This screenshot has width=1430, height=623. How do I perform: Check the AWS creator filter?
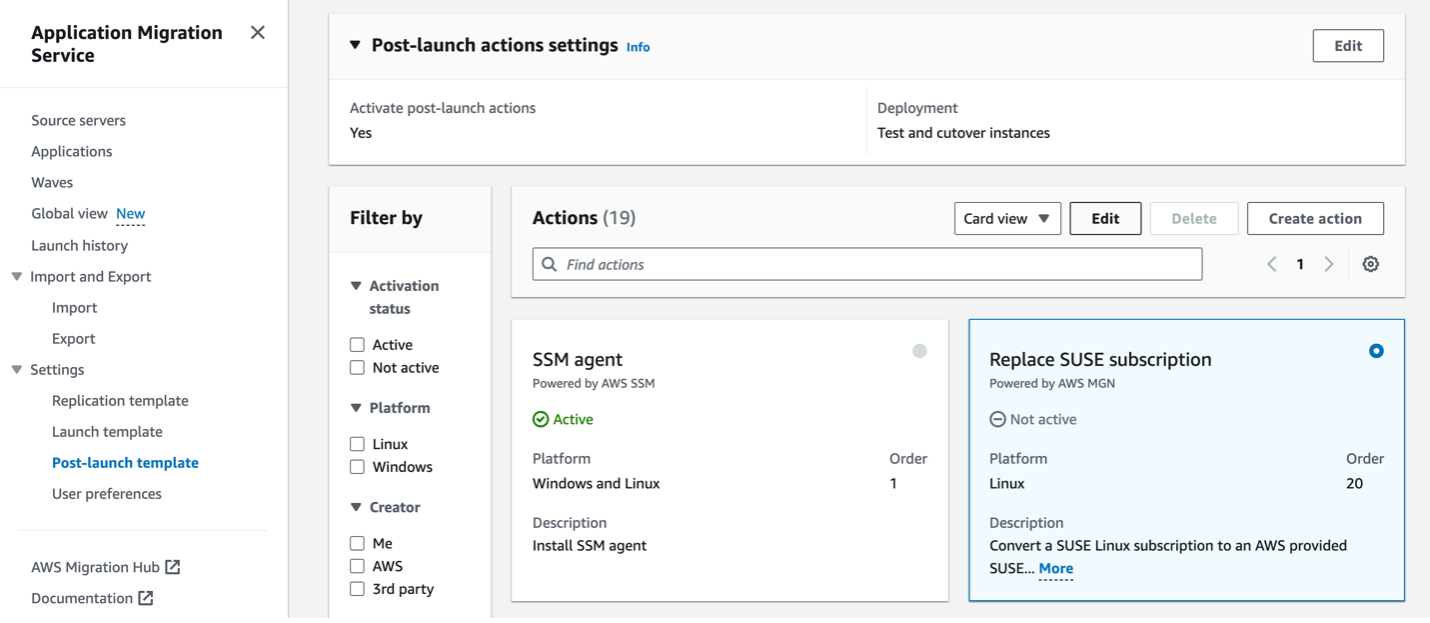pos(357,566)
